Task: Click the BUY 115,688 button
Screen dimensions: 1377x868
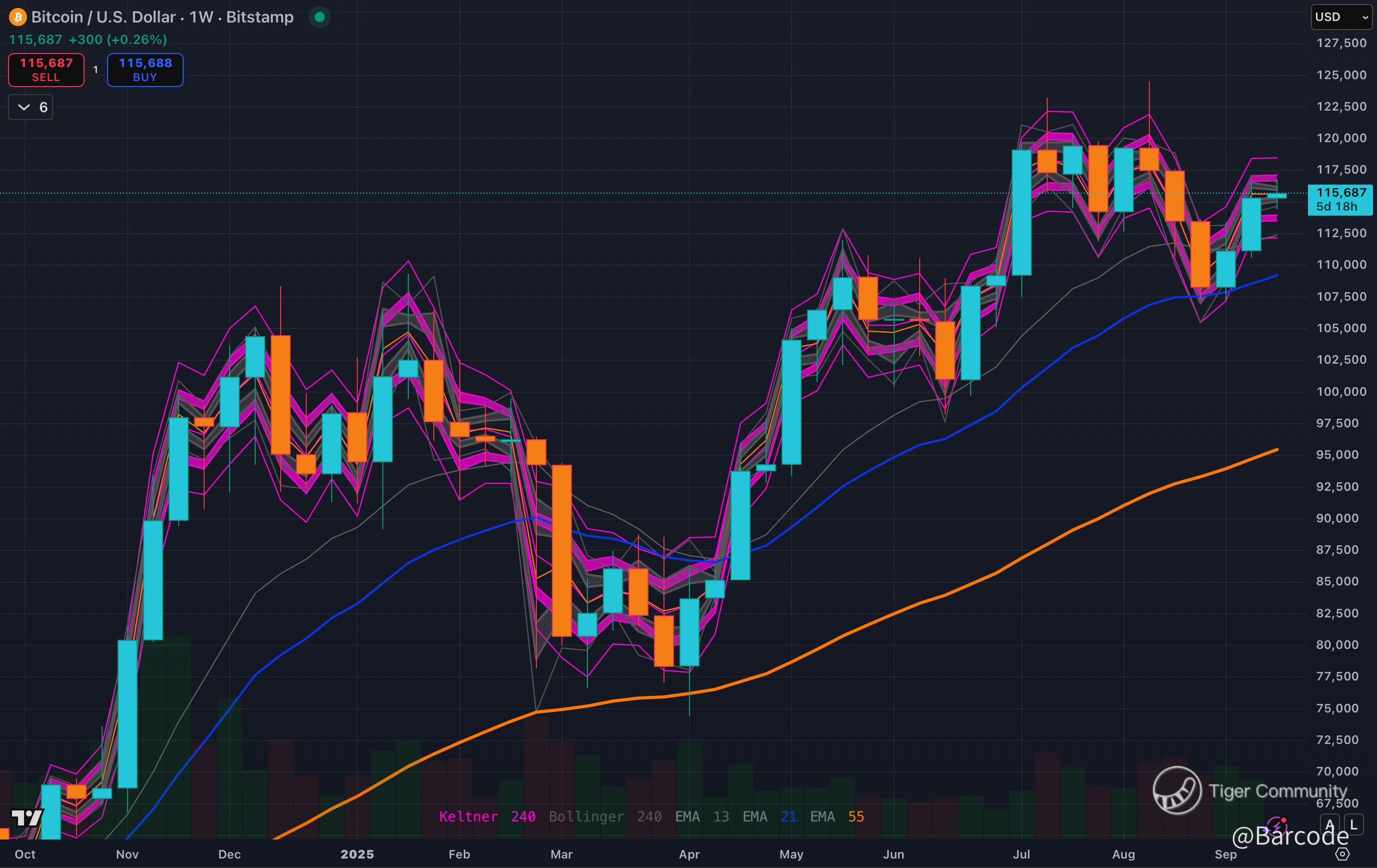Action: [x=145, y=70]
